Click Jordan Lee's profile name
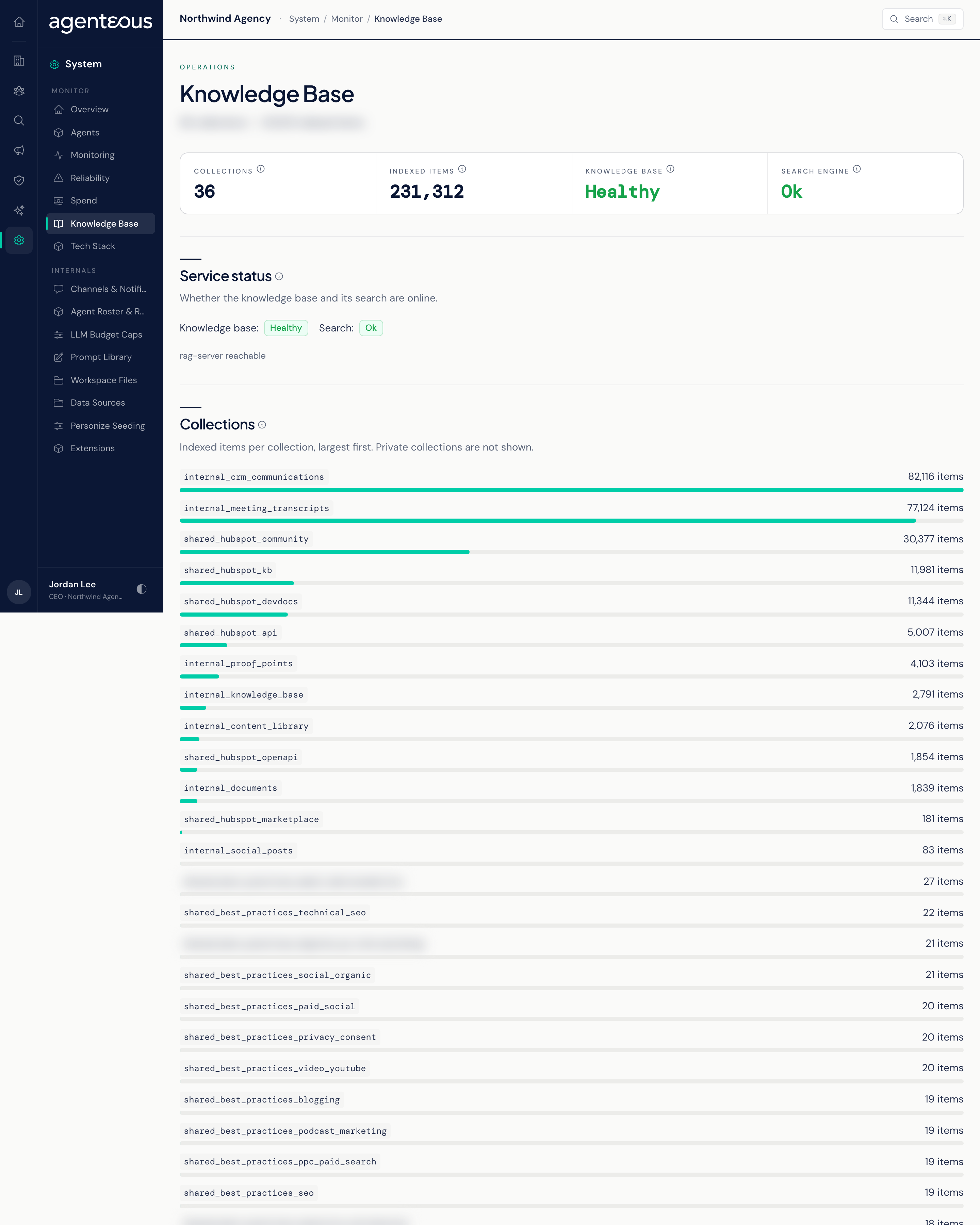 [72, 585]
